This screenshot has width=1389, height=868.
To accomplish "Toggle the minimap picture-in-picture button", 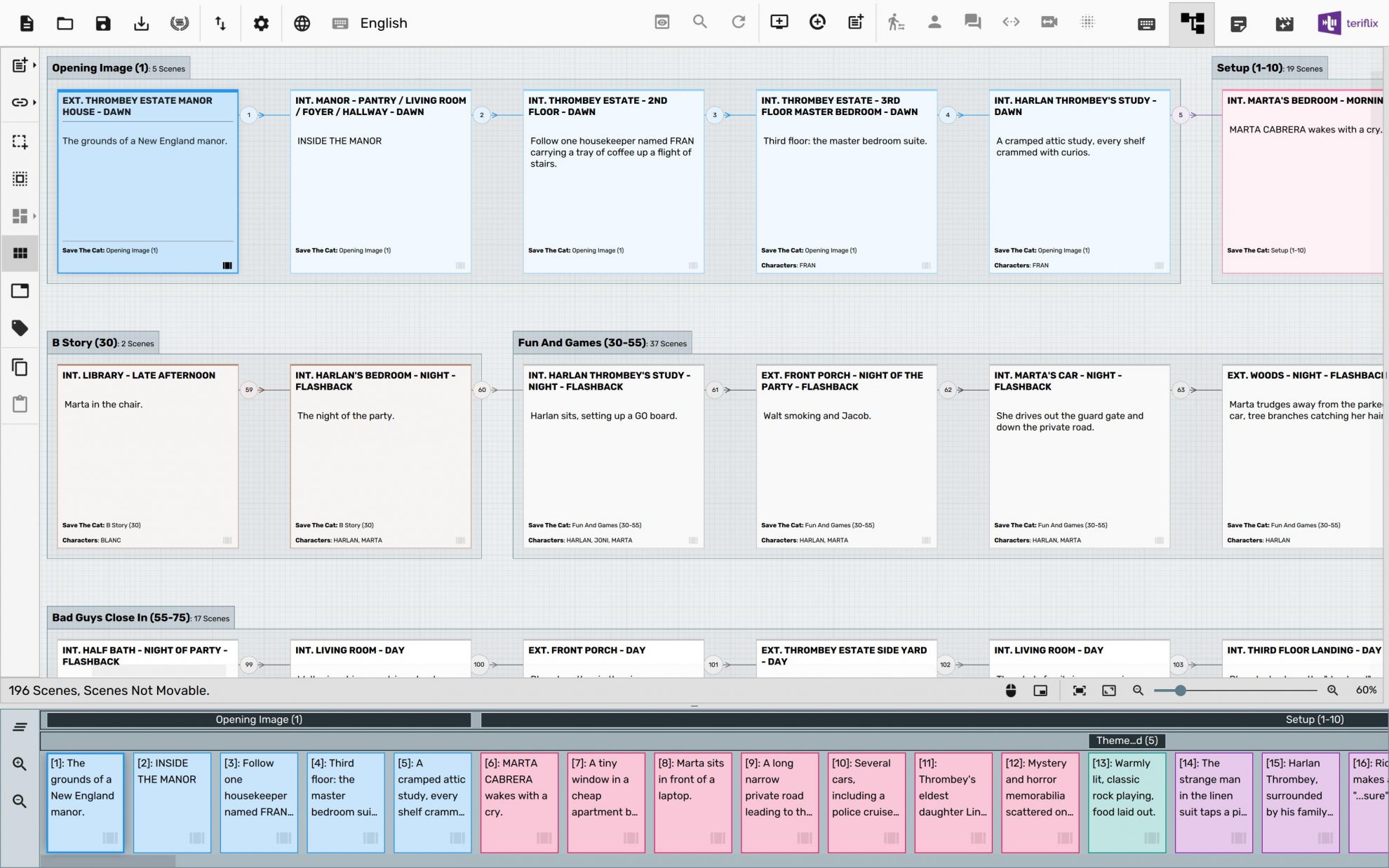I will pos(1040,691).
